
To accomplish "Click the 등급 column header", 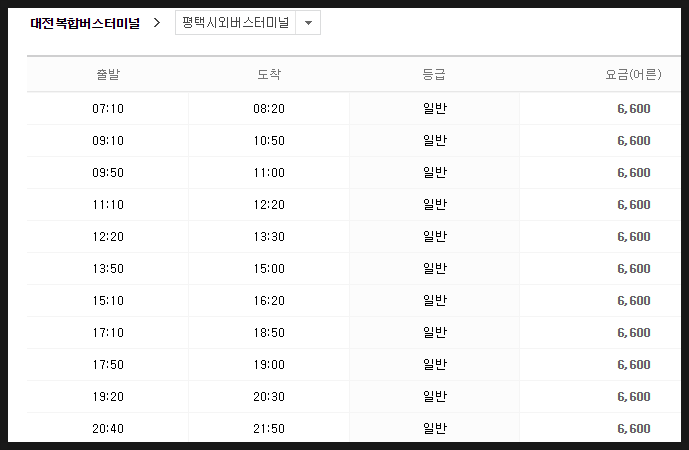I will [434, 74].
